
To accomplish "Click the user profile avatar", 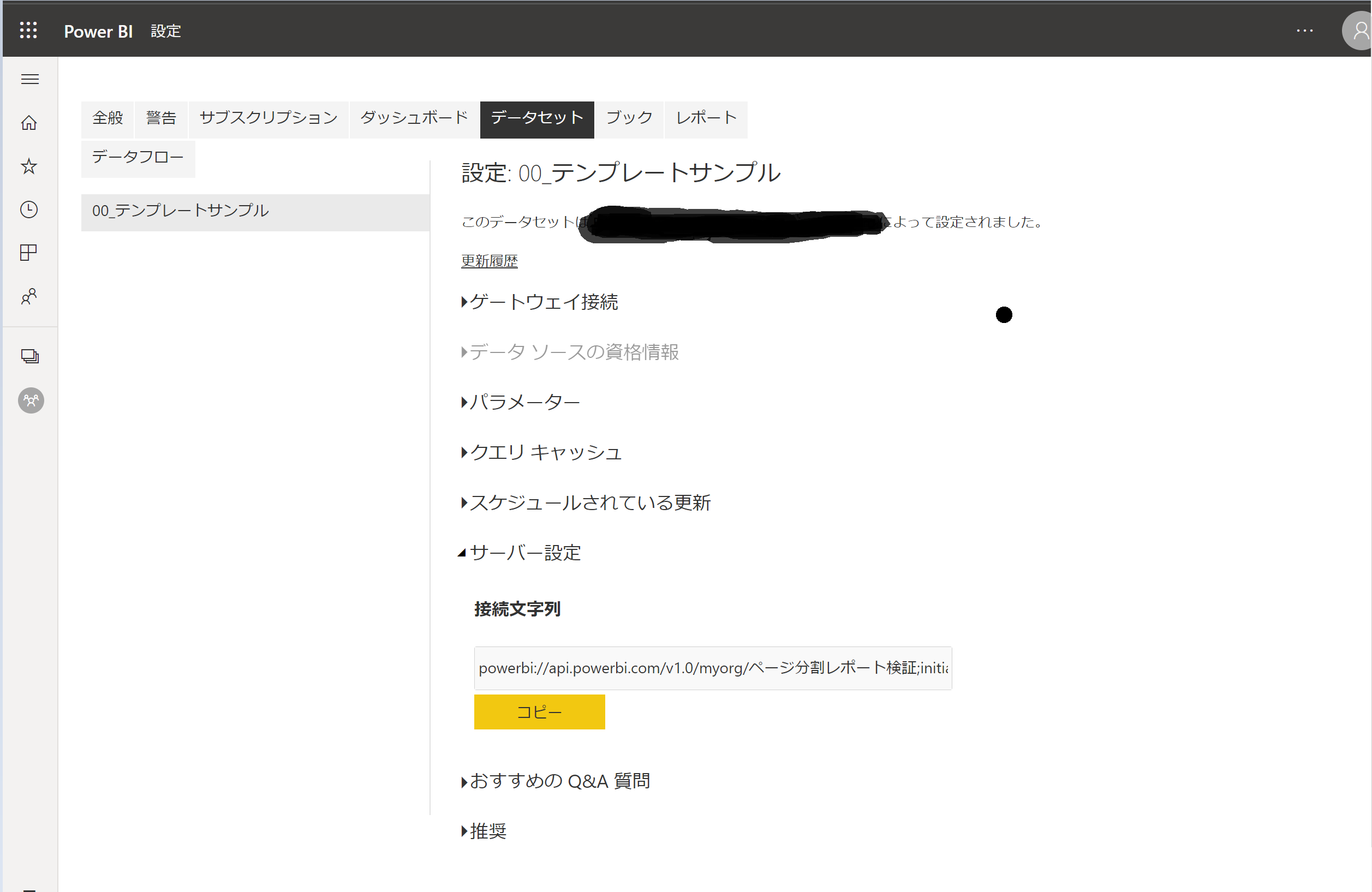I will 1358,32.
